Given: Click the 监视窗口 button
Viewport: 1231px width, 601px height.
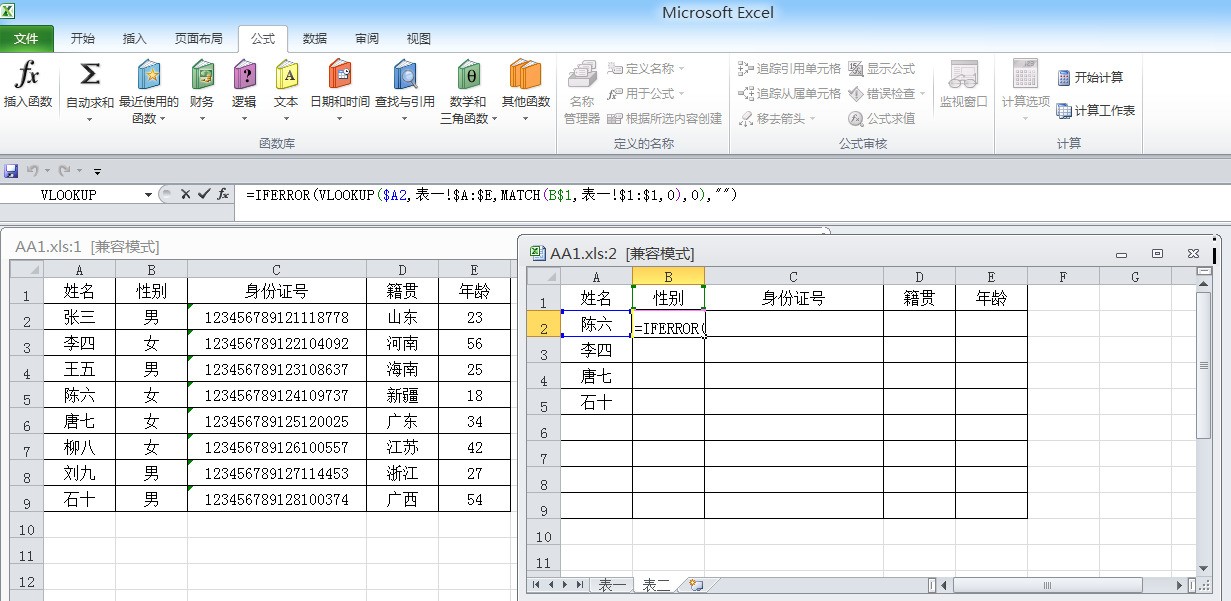Looking at the screenshot, I should (x=964, y=85).
